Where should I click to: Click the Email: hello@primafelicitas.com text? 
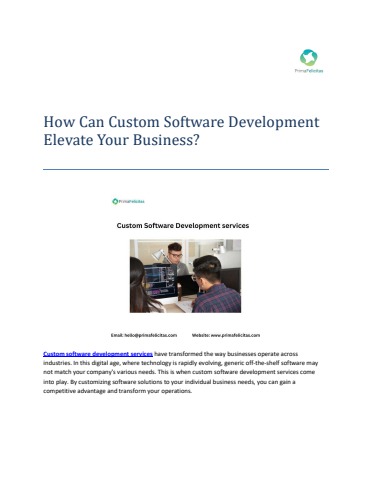[x=144, y=335]
